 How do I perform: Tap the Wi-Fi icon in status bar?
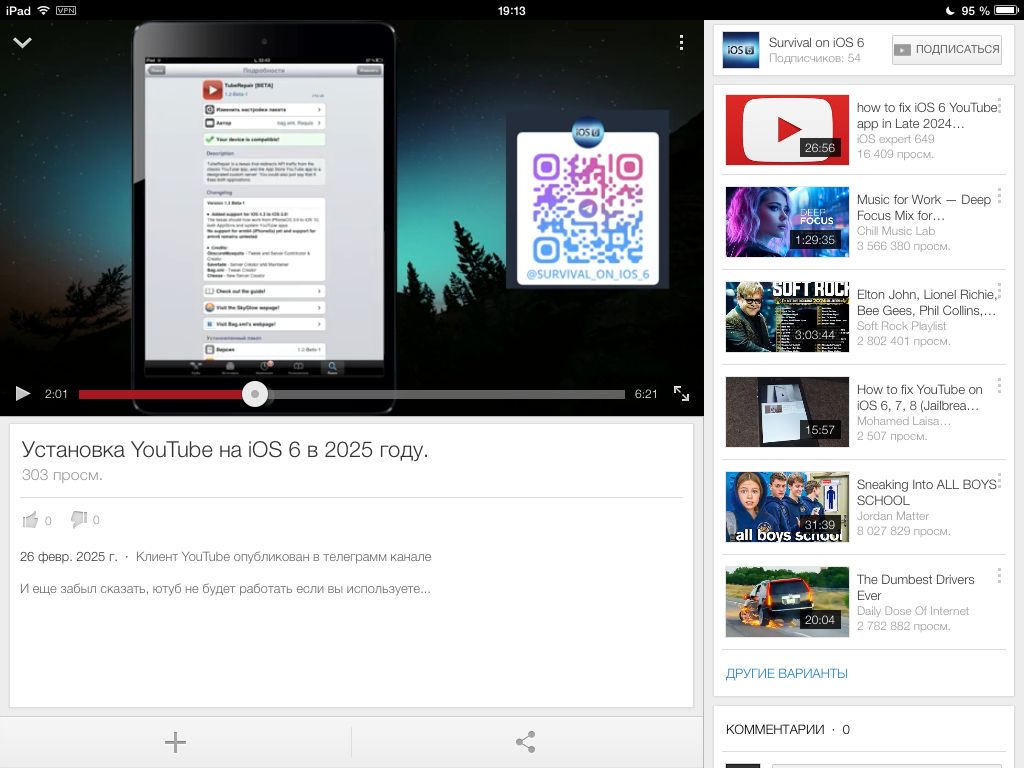(44, 10)
